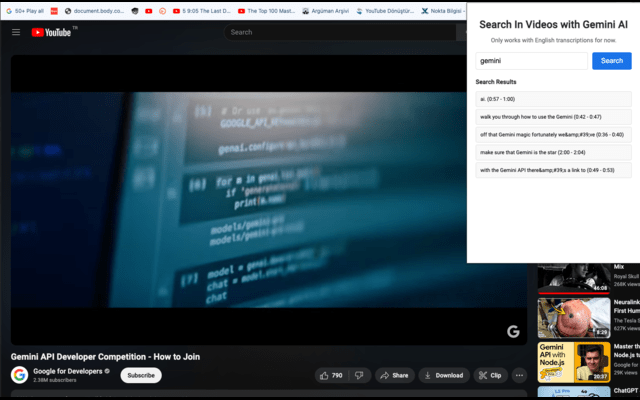The width and height of the screenshot is (640, 400).
Task: Open the YouTube hamburger guide menu
Action: coord(16,32)
